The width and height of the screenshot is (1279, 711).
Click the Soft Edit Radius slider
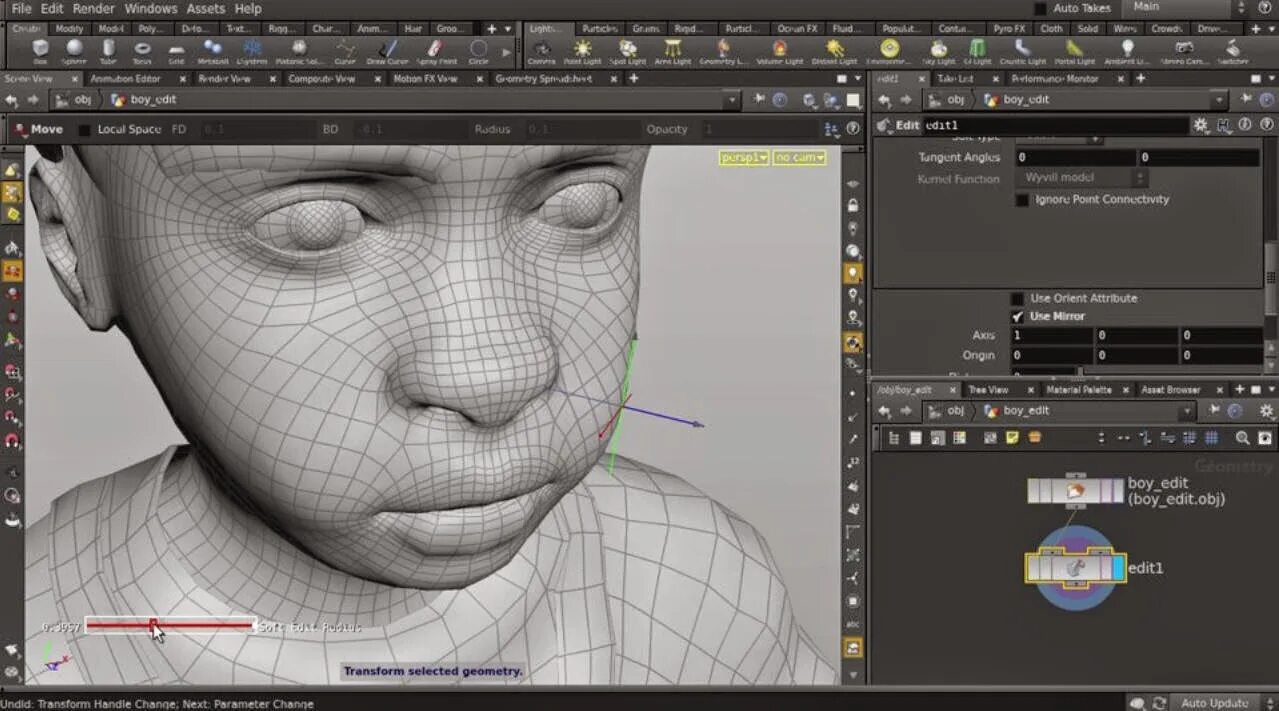pos(169,626)
